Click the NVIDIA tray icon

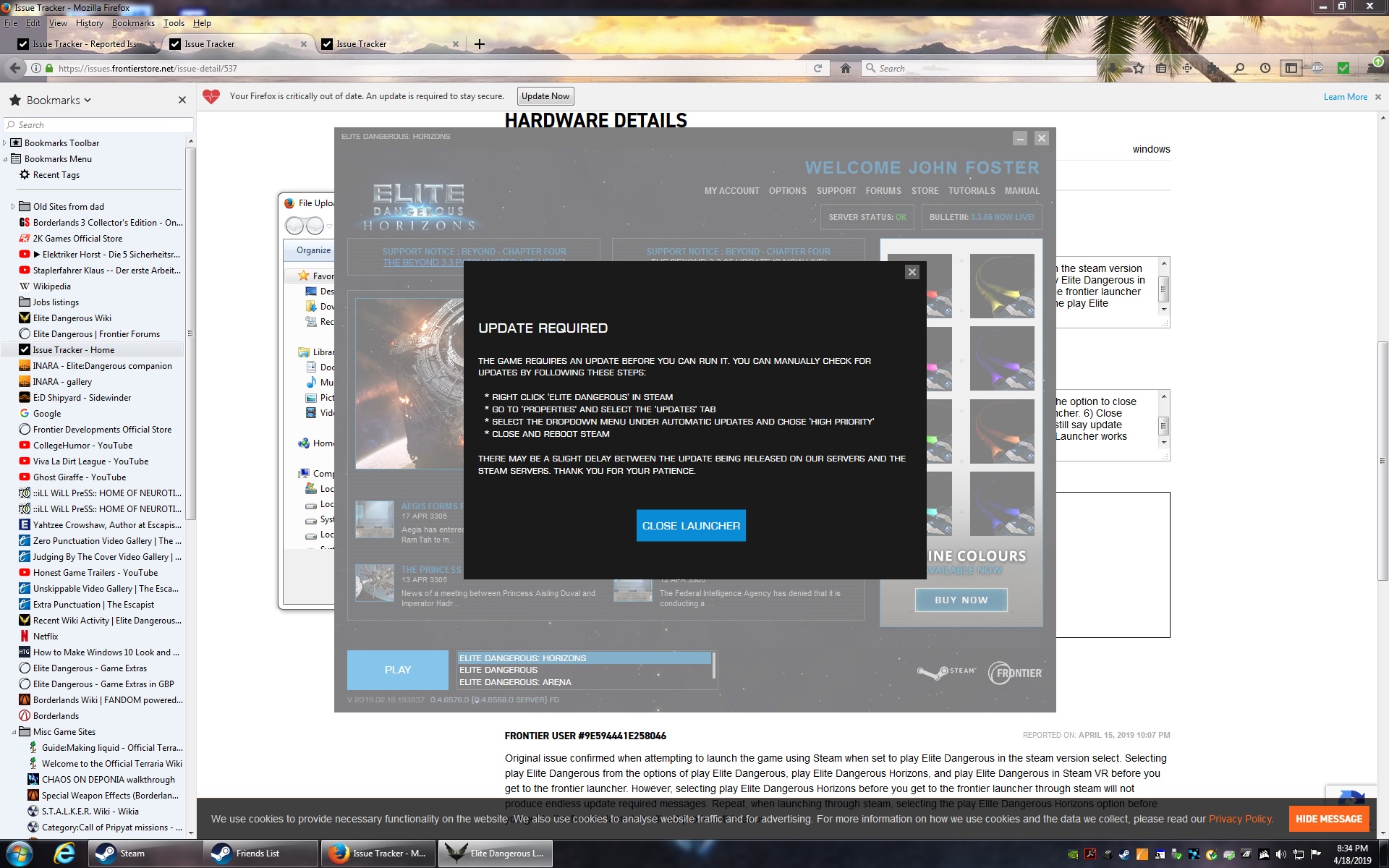tap(1073, 854)
